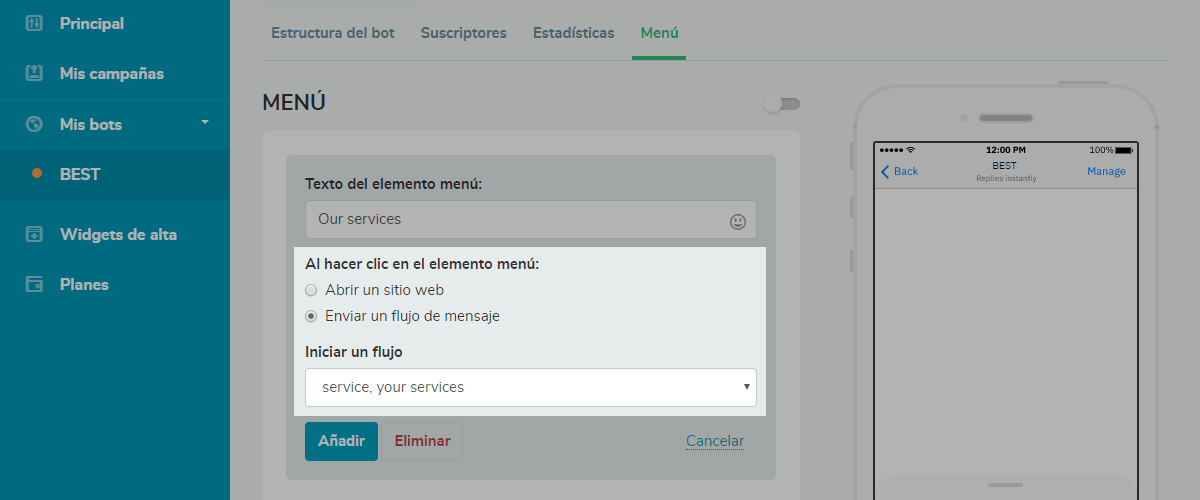Click the globe icon beside Mis bots
1200x500 pixels.
tap(34, 124)
